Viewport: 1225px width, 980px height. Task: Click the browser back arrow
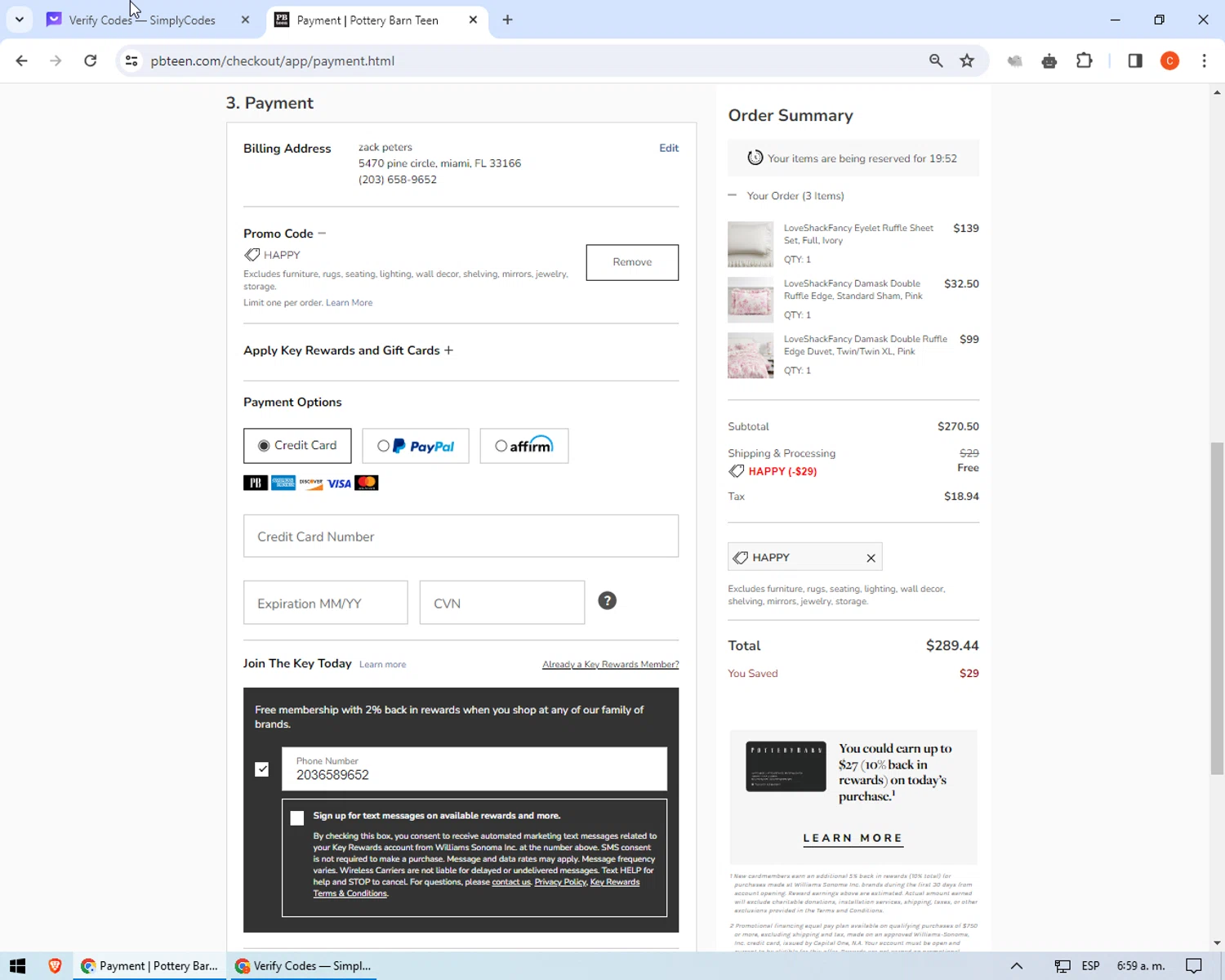coord(22,60)
